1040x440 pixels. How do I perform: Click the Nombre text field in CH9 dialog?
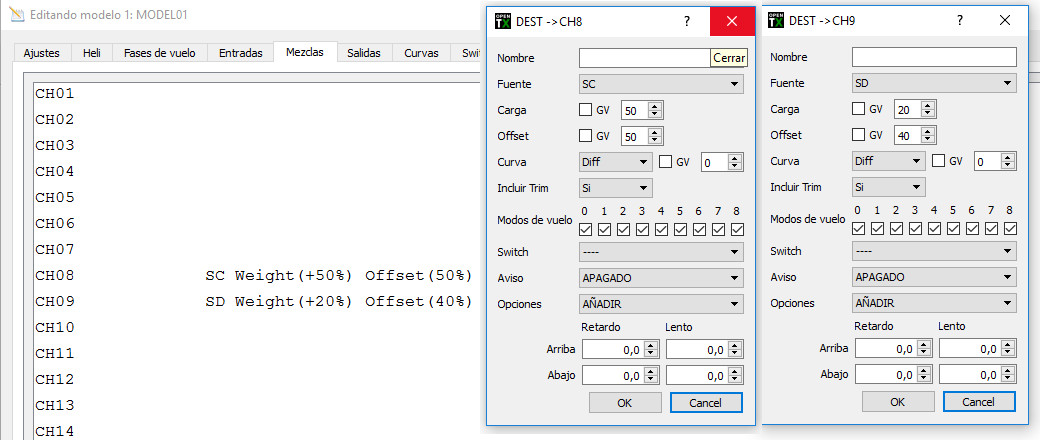934,58
